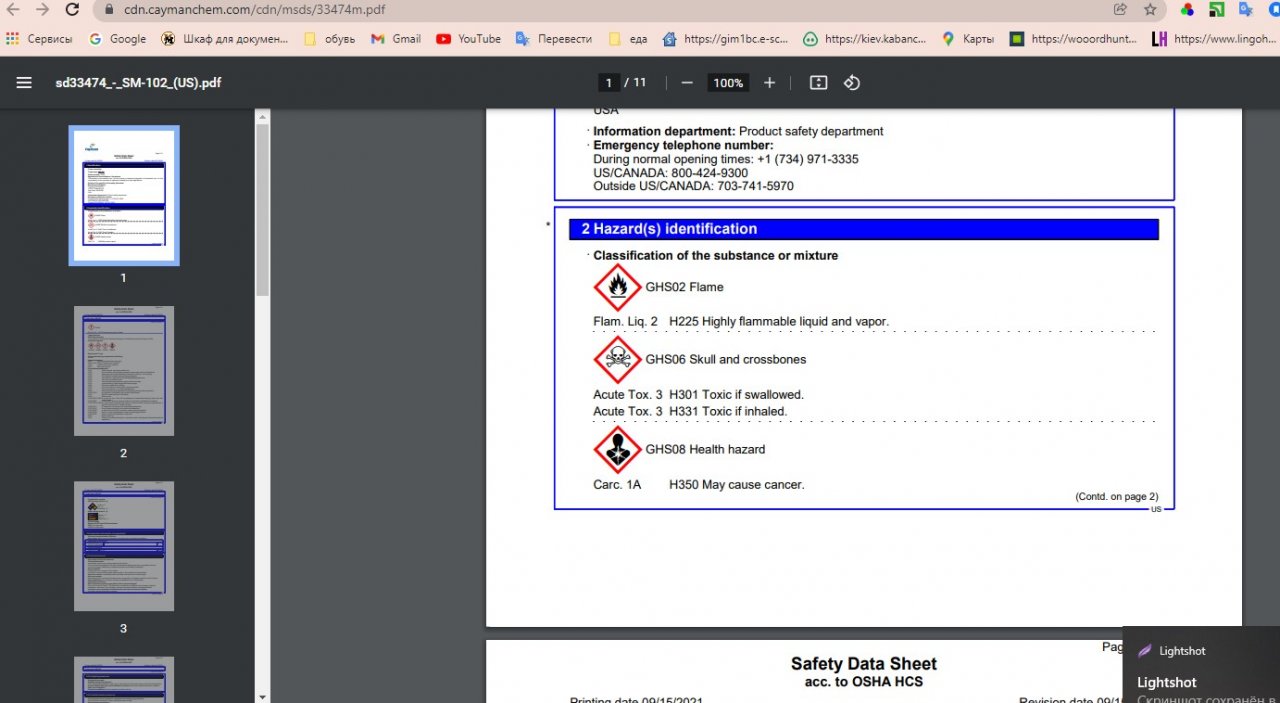Screen dimensions: 1280x703
Task: Go forward in browser history
Action: tap(42, 10)
